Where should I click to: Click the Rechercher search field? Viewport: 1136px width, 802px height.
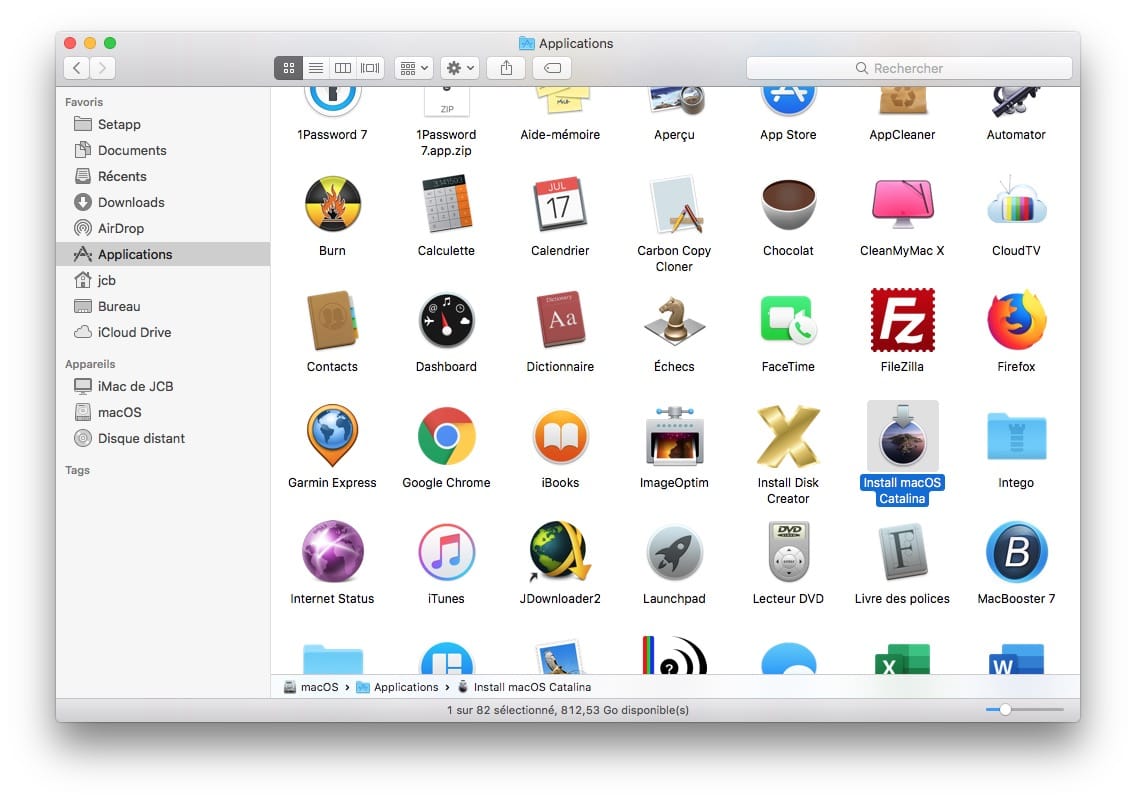click(x=909, y=68)
